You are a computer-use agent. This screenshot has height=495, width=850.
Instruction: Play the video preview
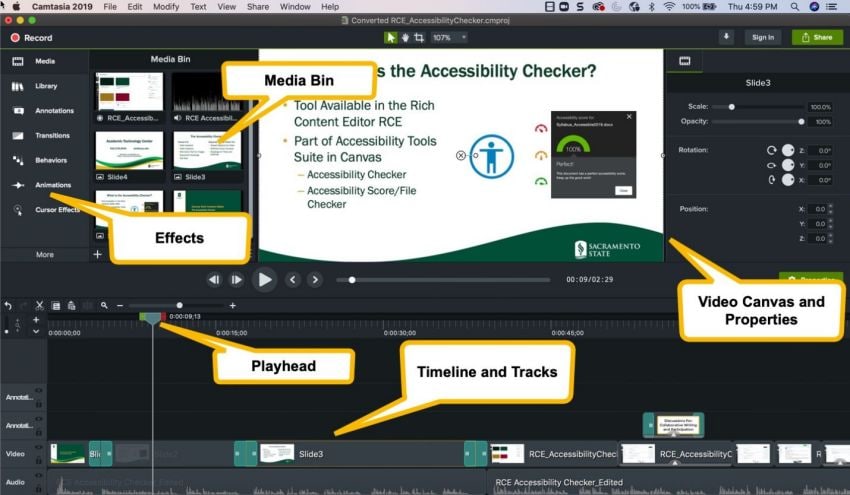tap(265, 280)
